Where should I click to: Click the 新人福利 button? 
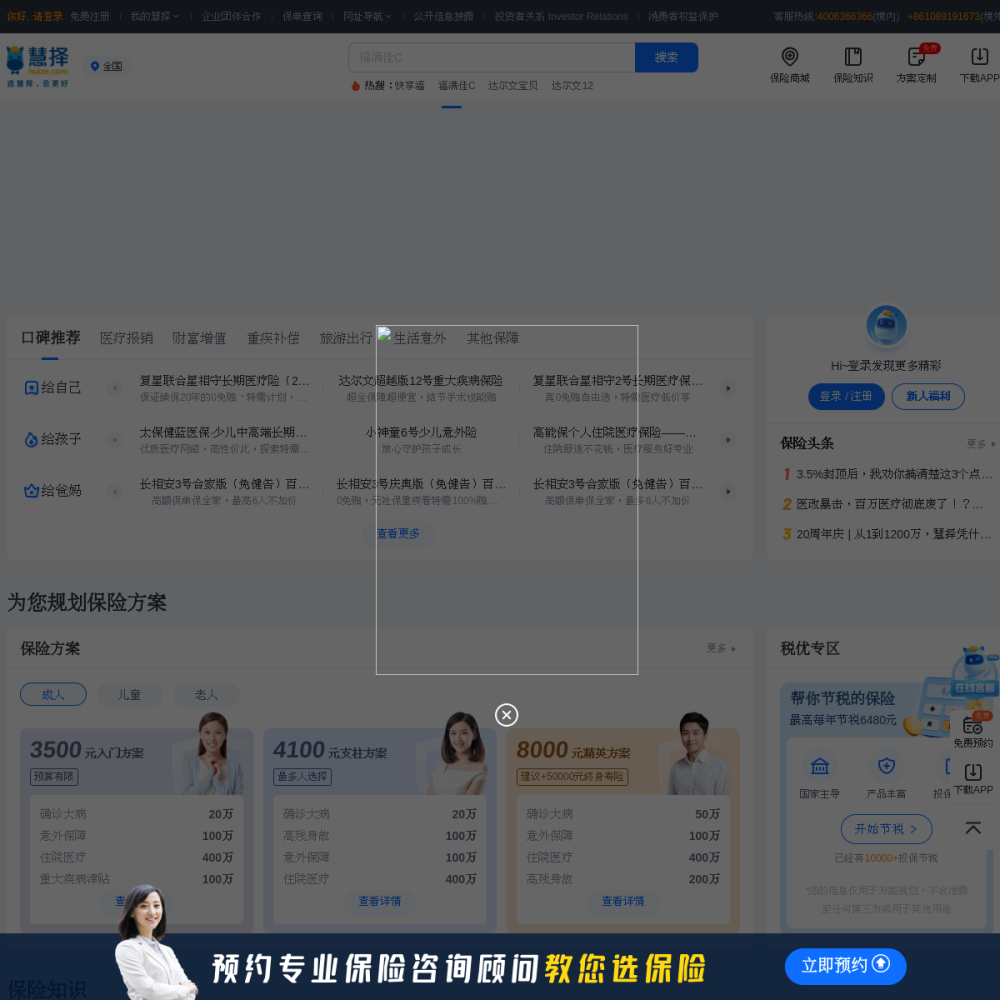[x=928, y=396]
